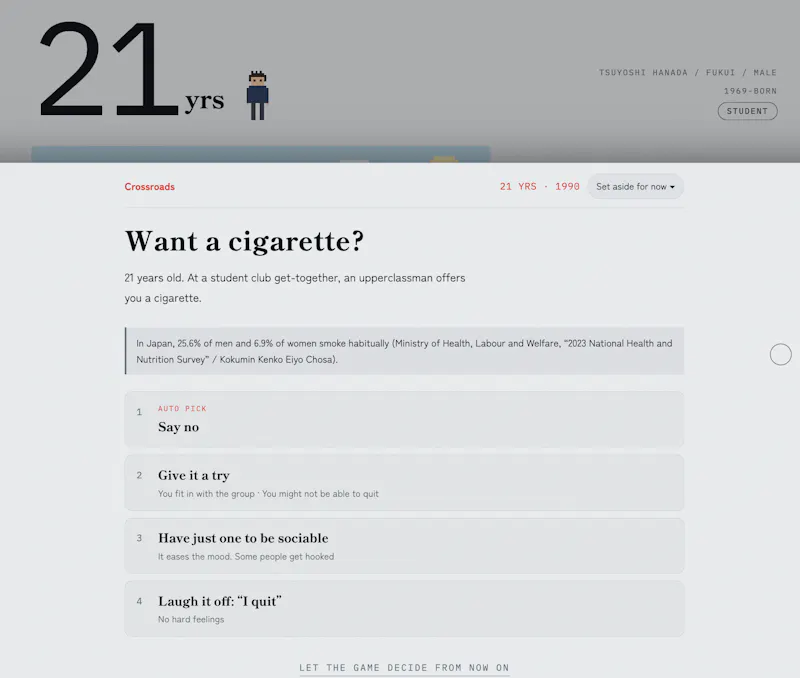Click the pixel-art student character
The height and width of the screenshot is (678, 800).
(258, 95)
